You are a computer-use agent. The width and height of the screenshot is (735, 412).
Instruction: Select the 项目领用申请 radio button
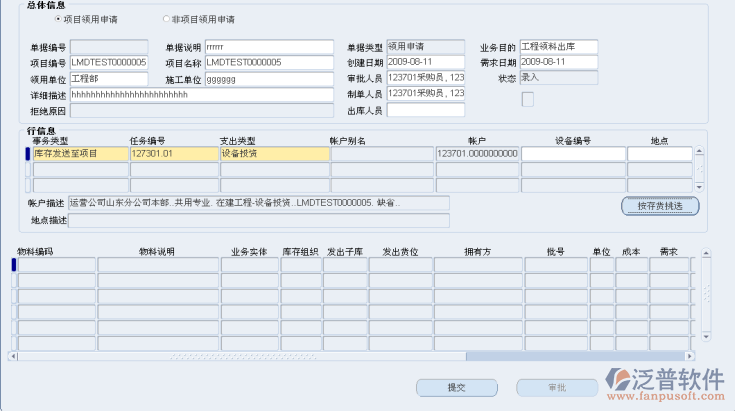58,19
